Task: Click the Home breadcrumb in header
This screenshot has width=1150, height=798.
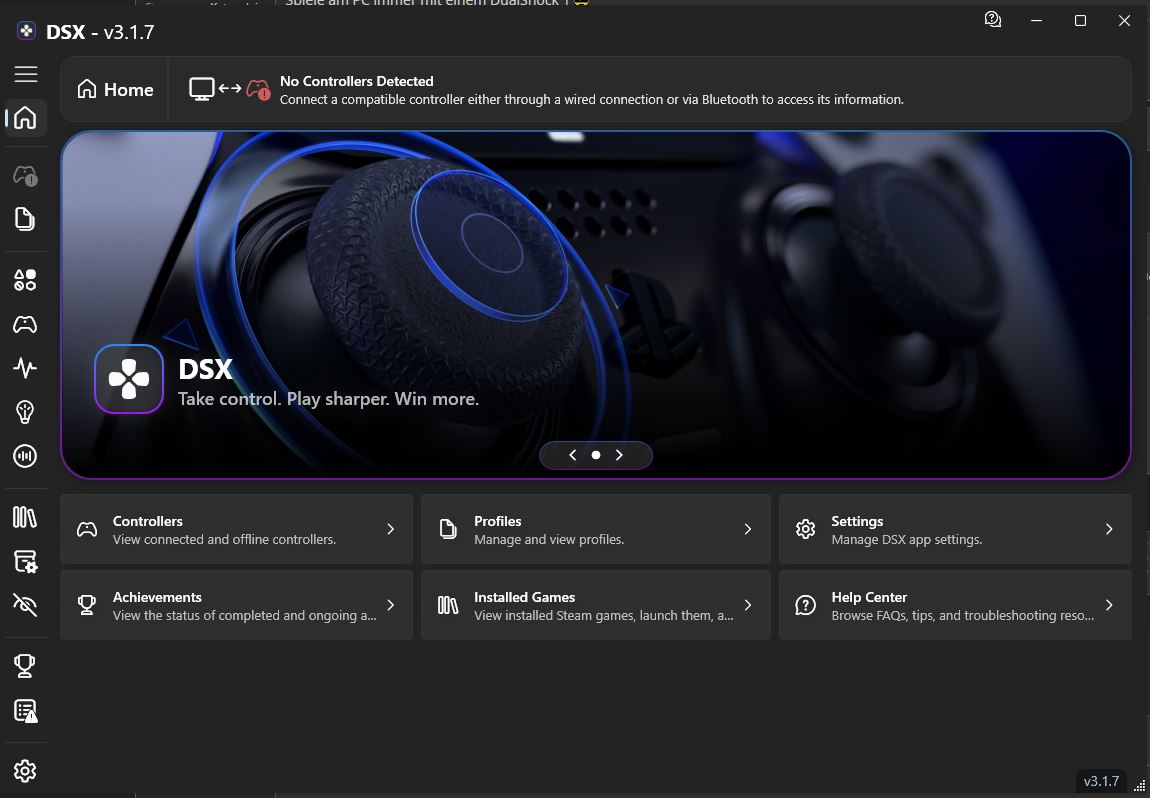Action: click(x=115, y=89)
